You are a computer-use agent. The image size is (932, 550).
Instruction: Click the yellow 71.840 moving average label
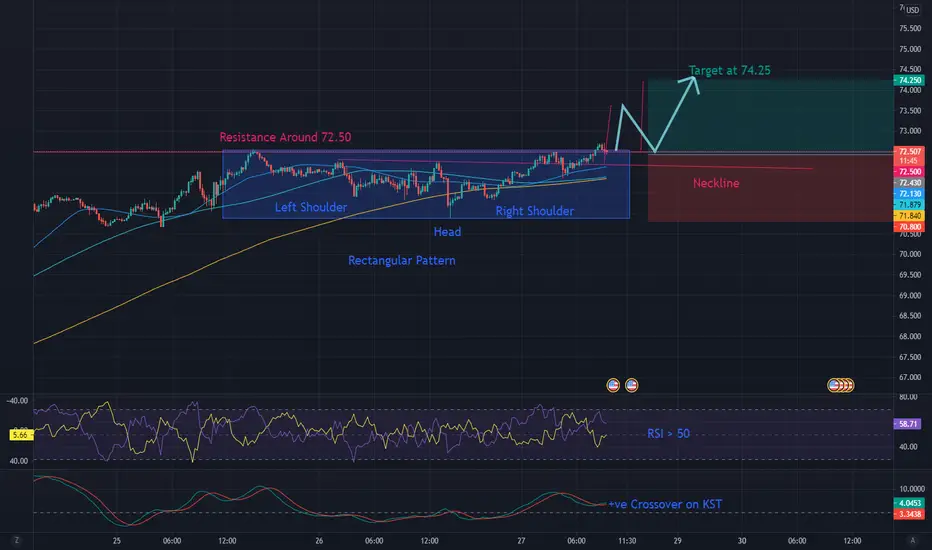tap(909, 216)
